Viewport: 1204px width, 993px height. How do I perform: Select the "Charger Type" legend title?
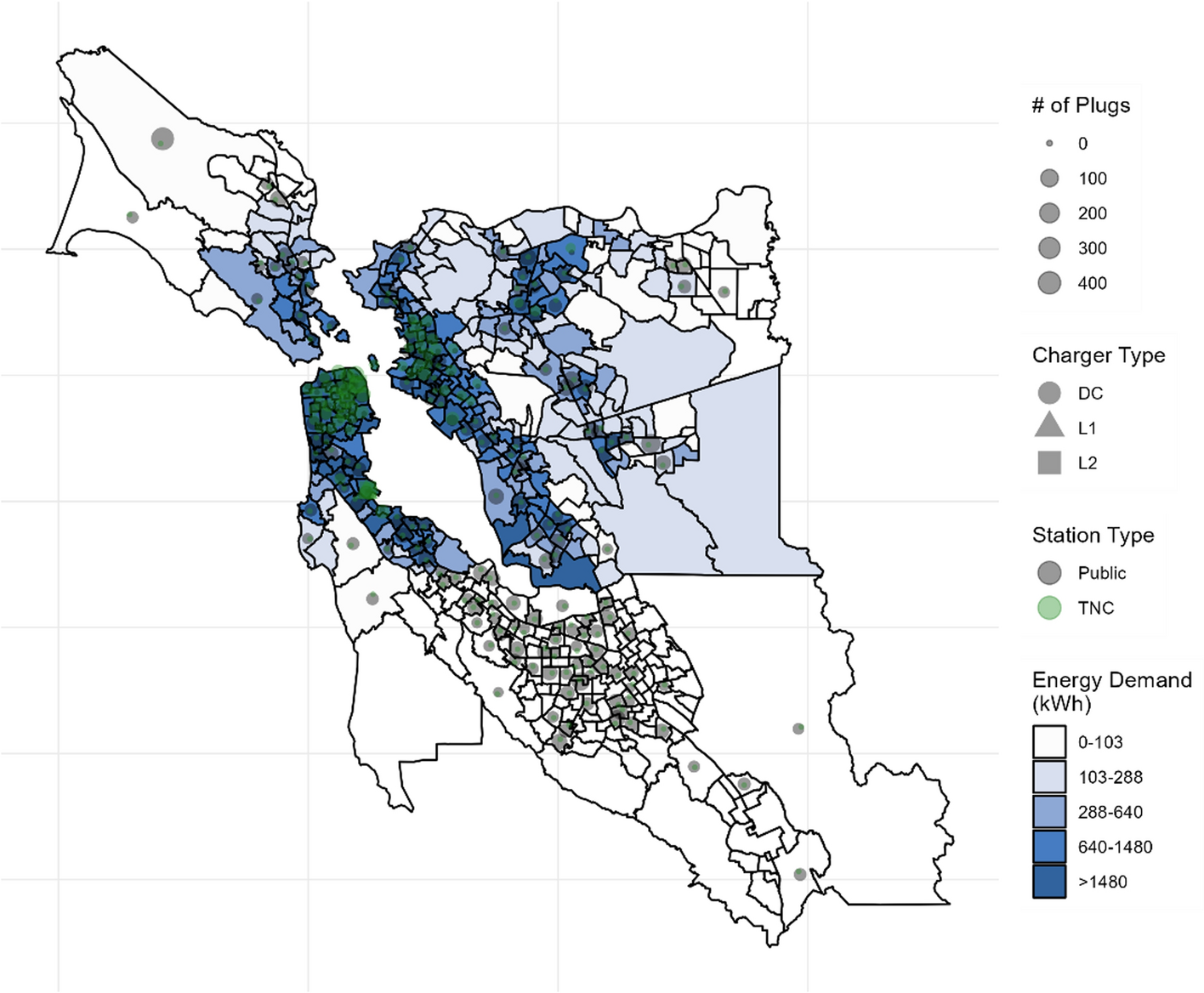coord(1099,355)
